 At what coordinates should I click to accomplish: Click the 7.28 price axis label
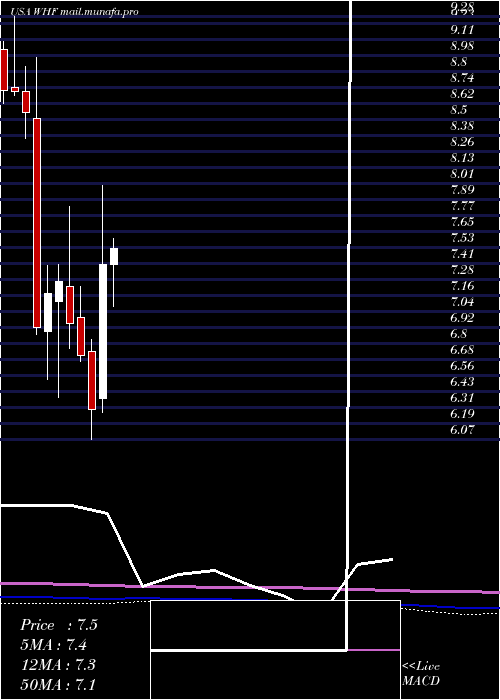click(462, 270)
